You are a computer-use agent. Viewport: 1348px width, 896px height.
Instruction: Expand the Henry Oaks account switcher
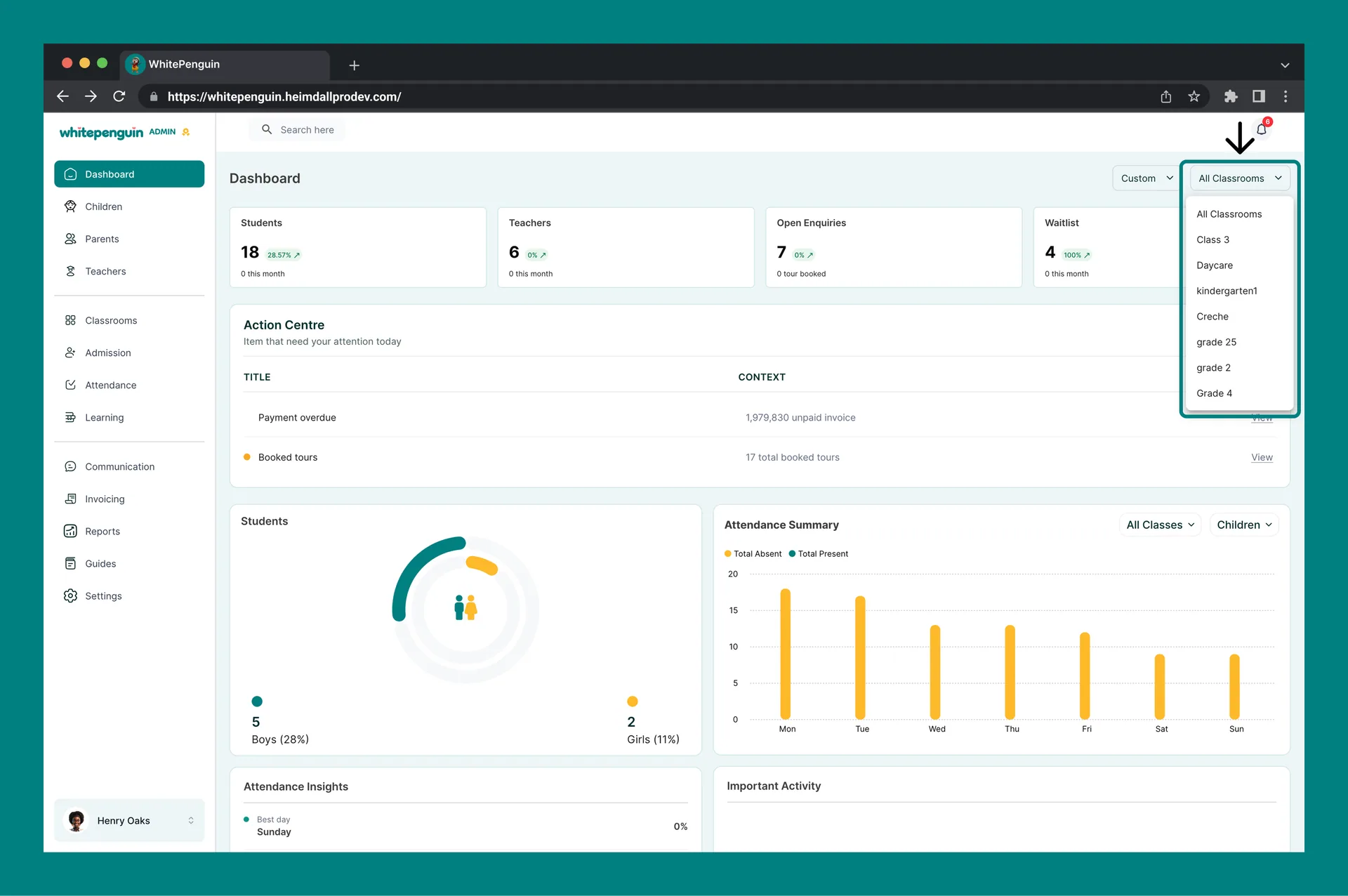point(191,820)
